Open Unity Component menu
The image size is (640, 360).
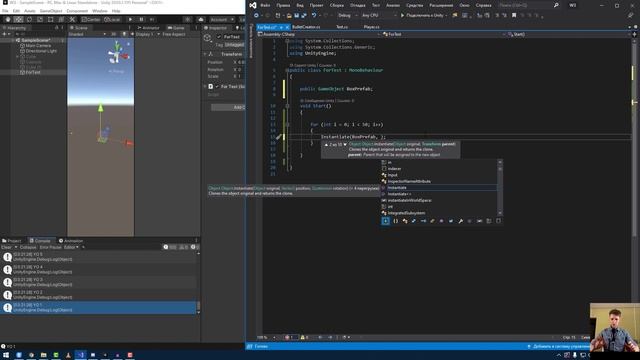(77, 11)
